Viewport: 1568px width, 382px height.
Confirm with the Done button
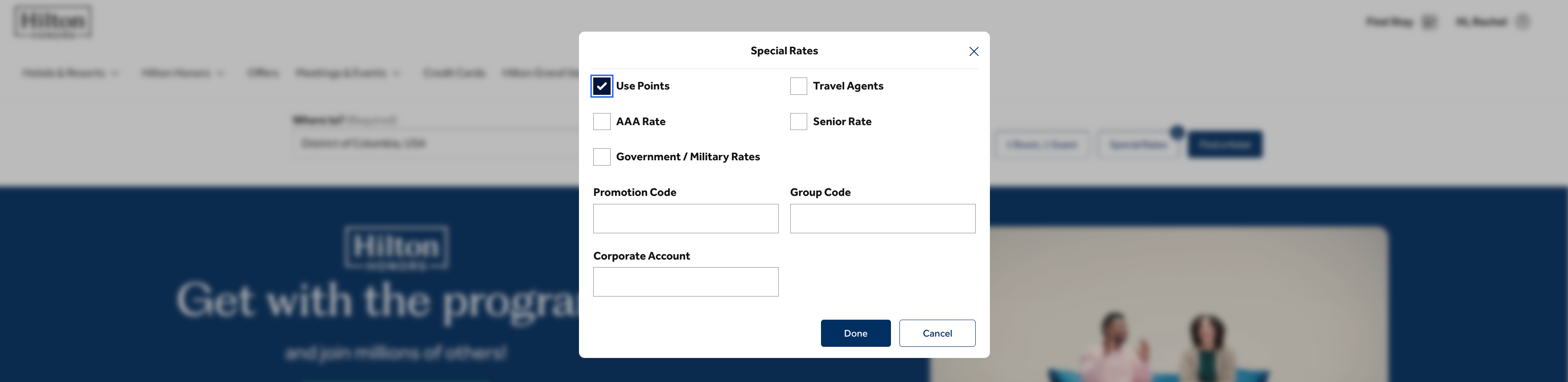[855, 333]
